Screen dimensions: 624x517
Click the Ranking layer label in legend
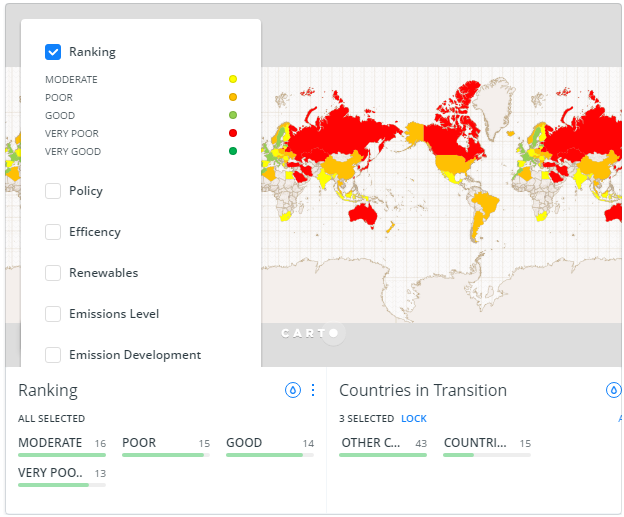point(92,52)
